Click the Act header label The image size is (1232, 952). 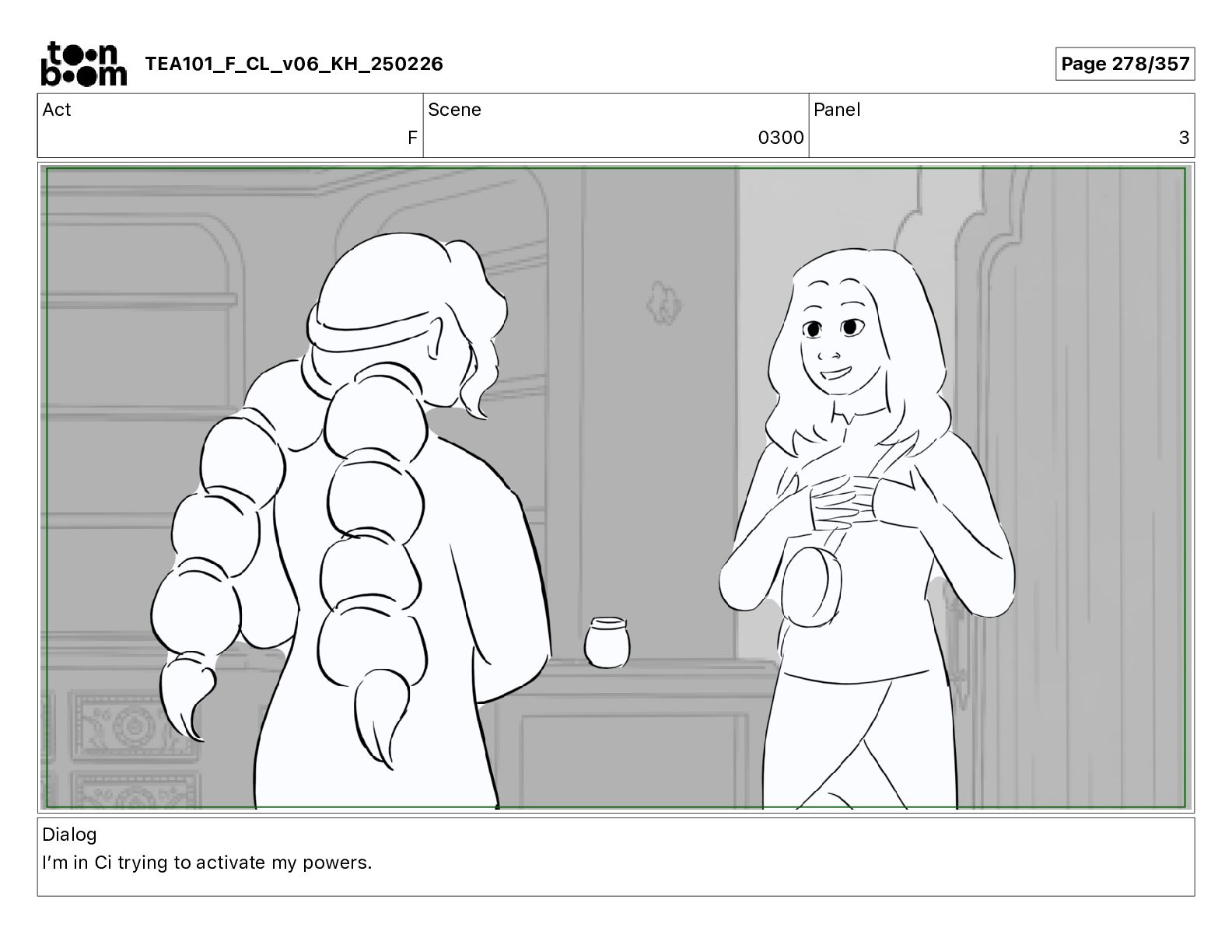pyautogui.click(x=57, y=110)
